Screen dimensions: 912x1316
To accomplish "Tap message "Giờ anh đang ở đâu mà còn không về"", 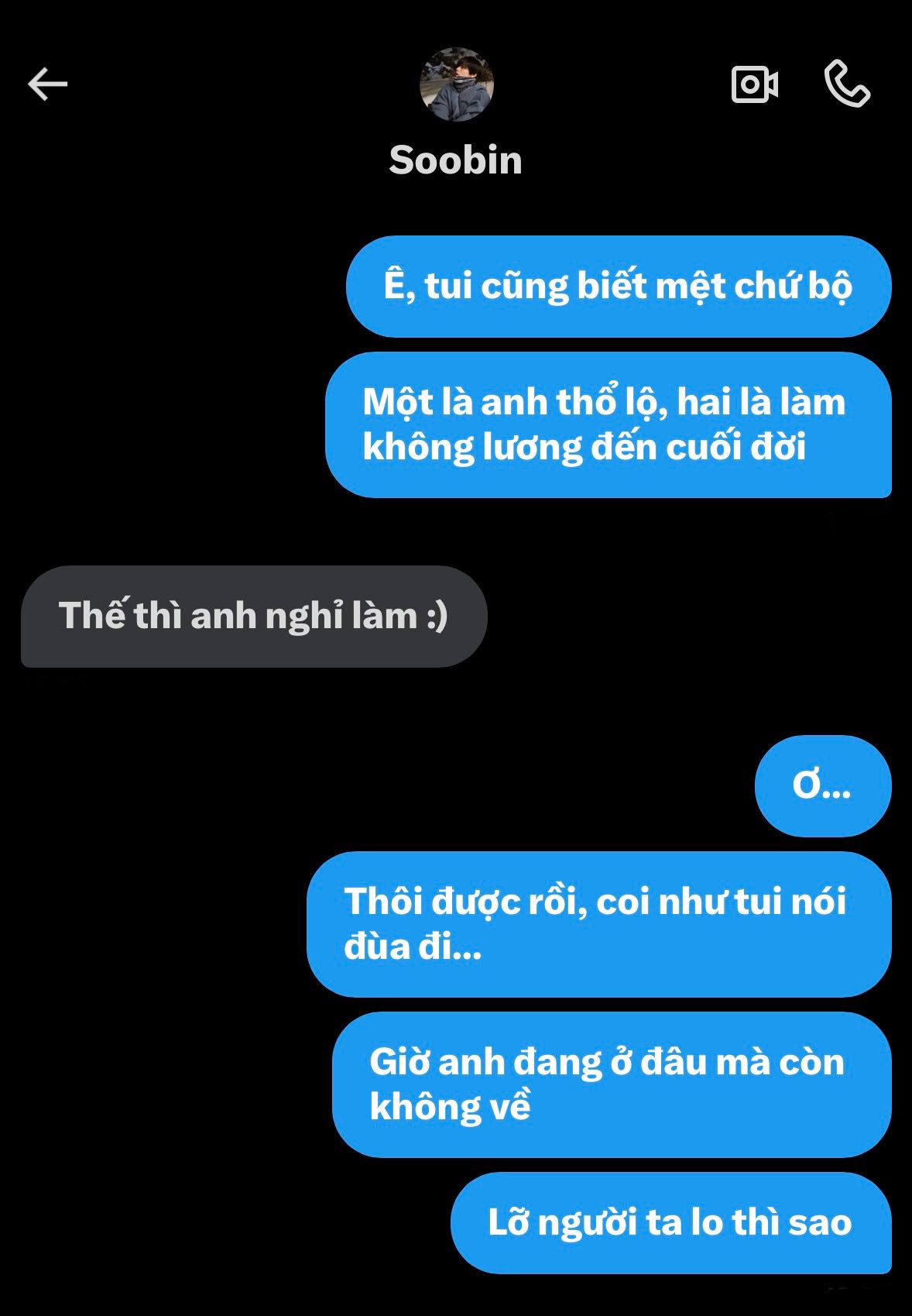I will [612, 1084].
